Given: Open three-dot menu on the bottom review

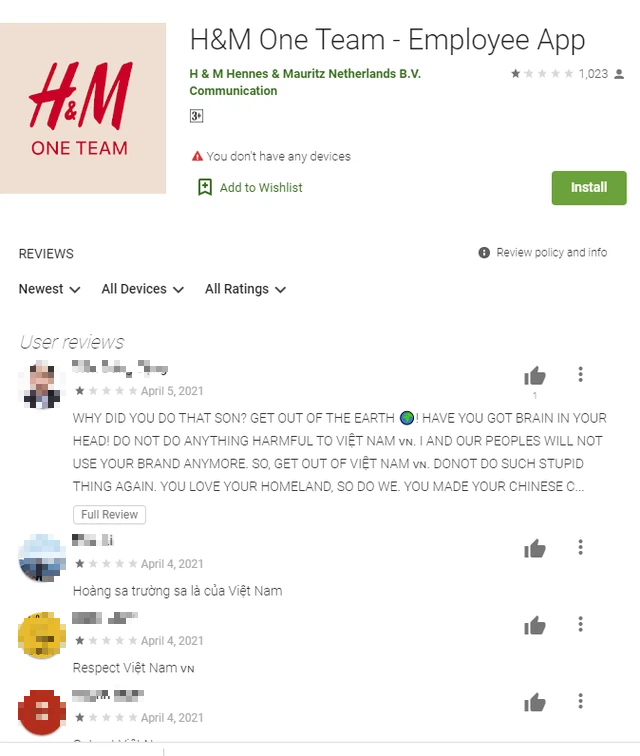Looking at the screenshot, I should [x=581, y=701].
